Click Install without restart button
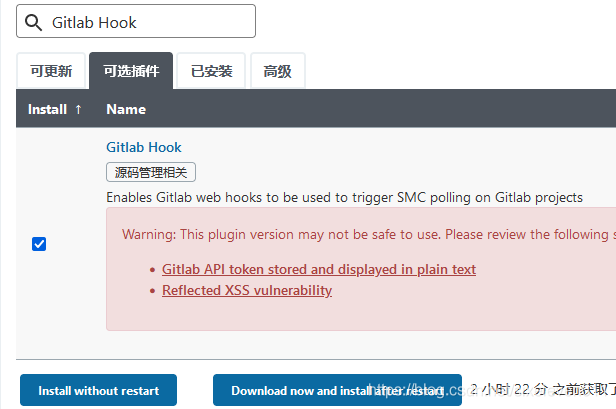Image resolution: width=616 pixels, height=409 pixels. pos(98,390)
